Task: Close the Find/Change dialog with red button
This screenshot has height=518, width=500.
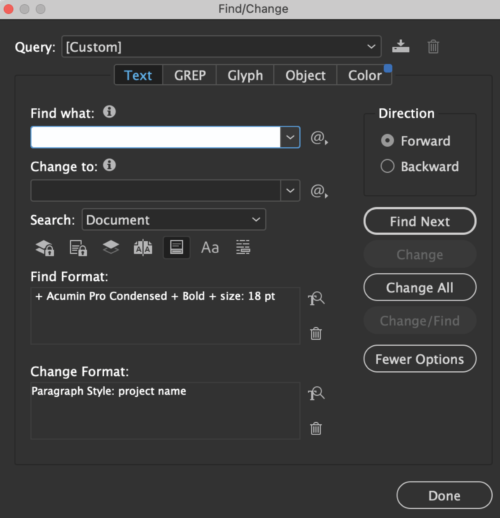Action: tap(8, 9)
